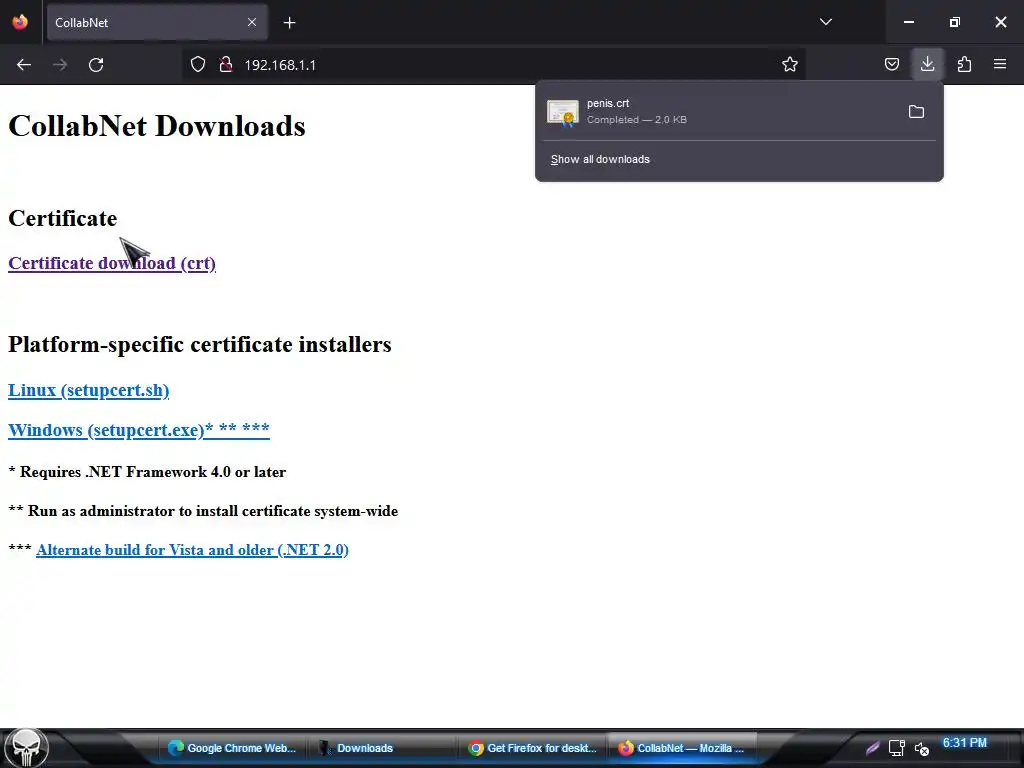Go back with the browser back arrow

pos(24,65)
